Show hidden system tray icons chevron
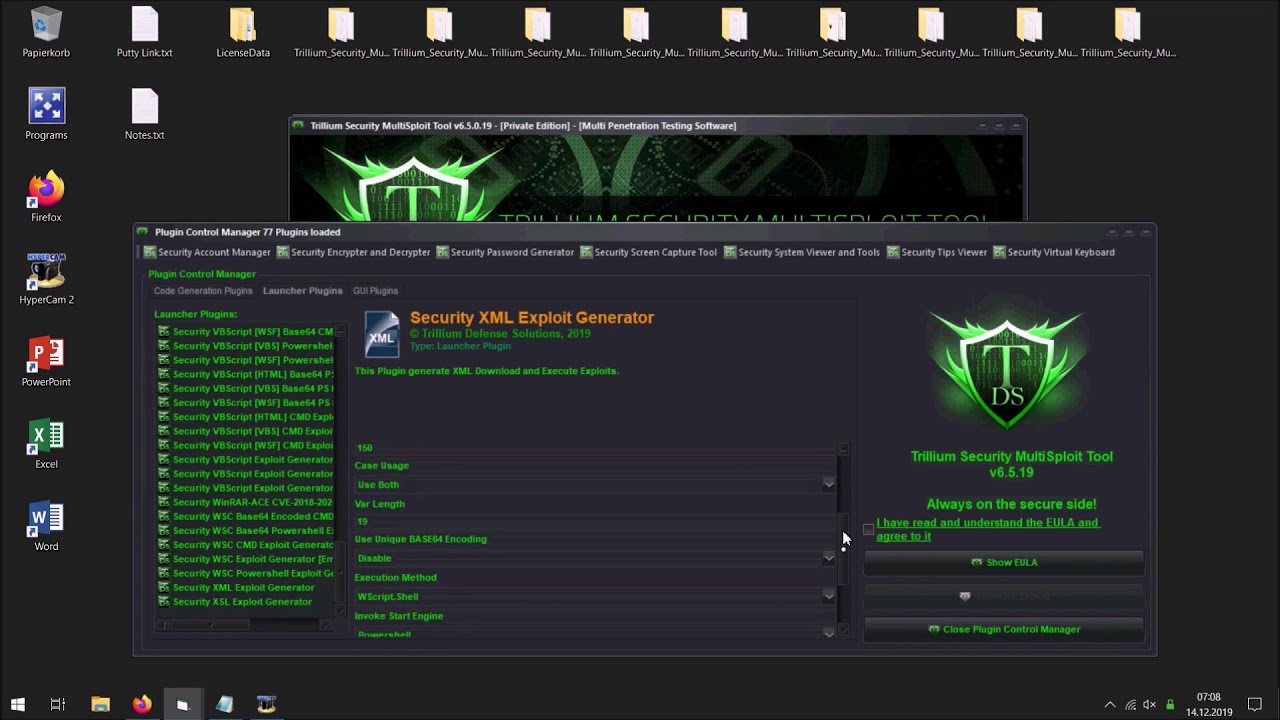This screenshot has height=720, width=1280. pos(1109,705)
